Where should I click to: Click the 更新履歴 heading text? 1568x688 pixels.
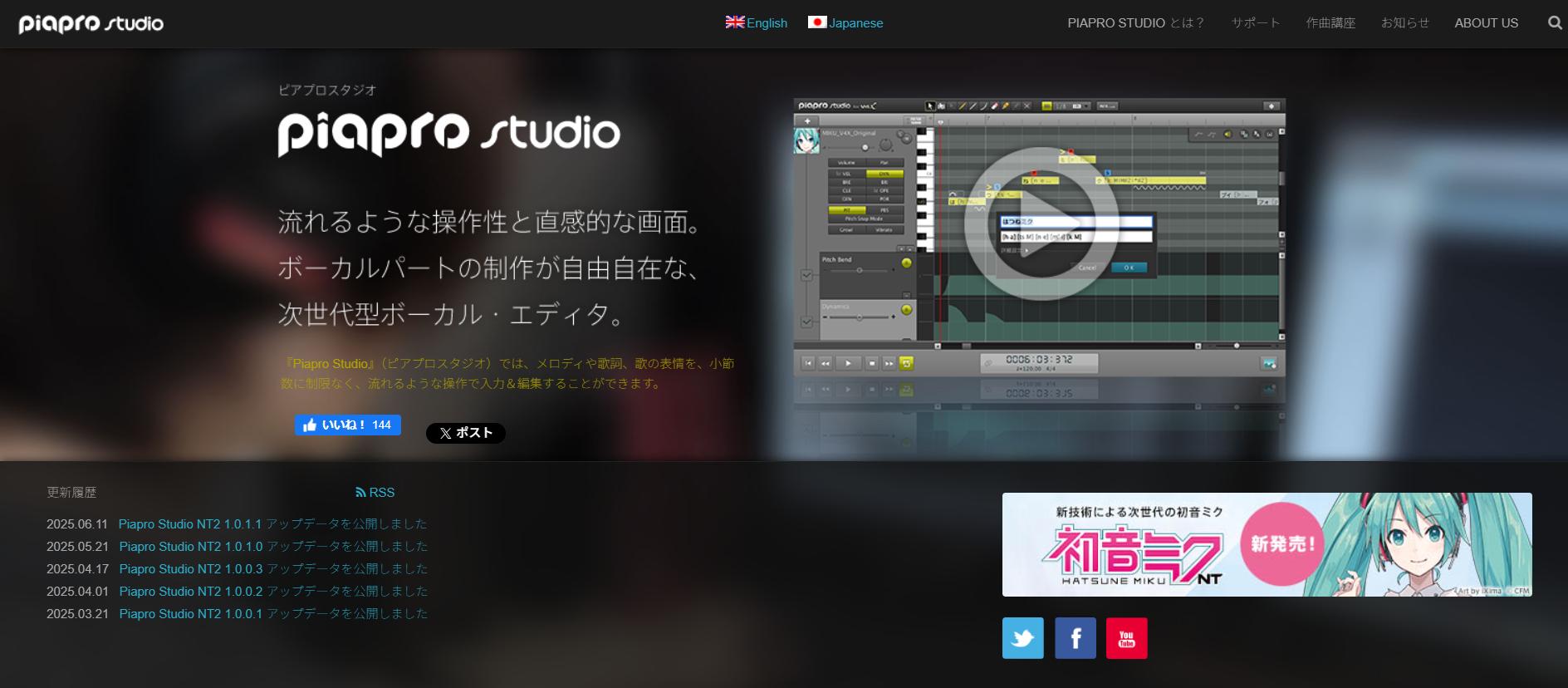71,493
